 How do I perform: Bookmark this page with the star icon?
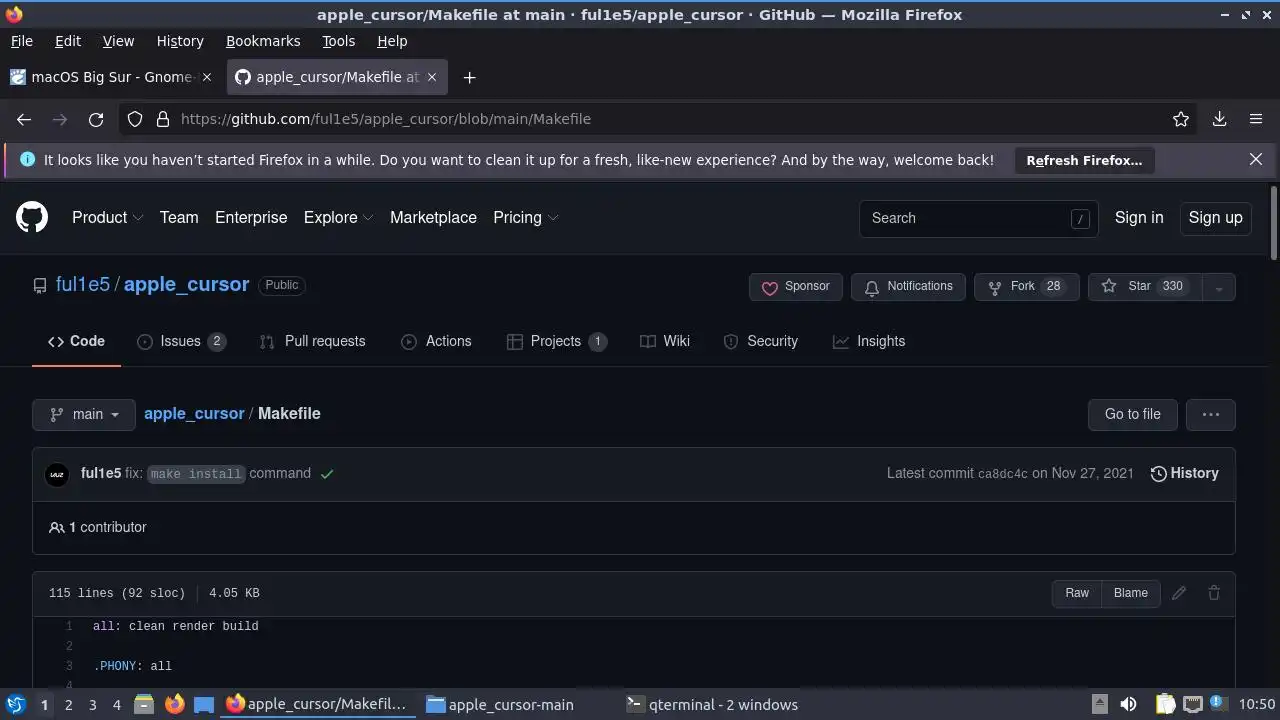click(x=1181, y=119)
